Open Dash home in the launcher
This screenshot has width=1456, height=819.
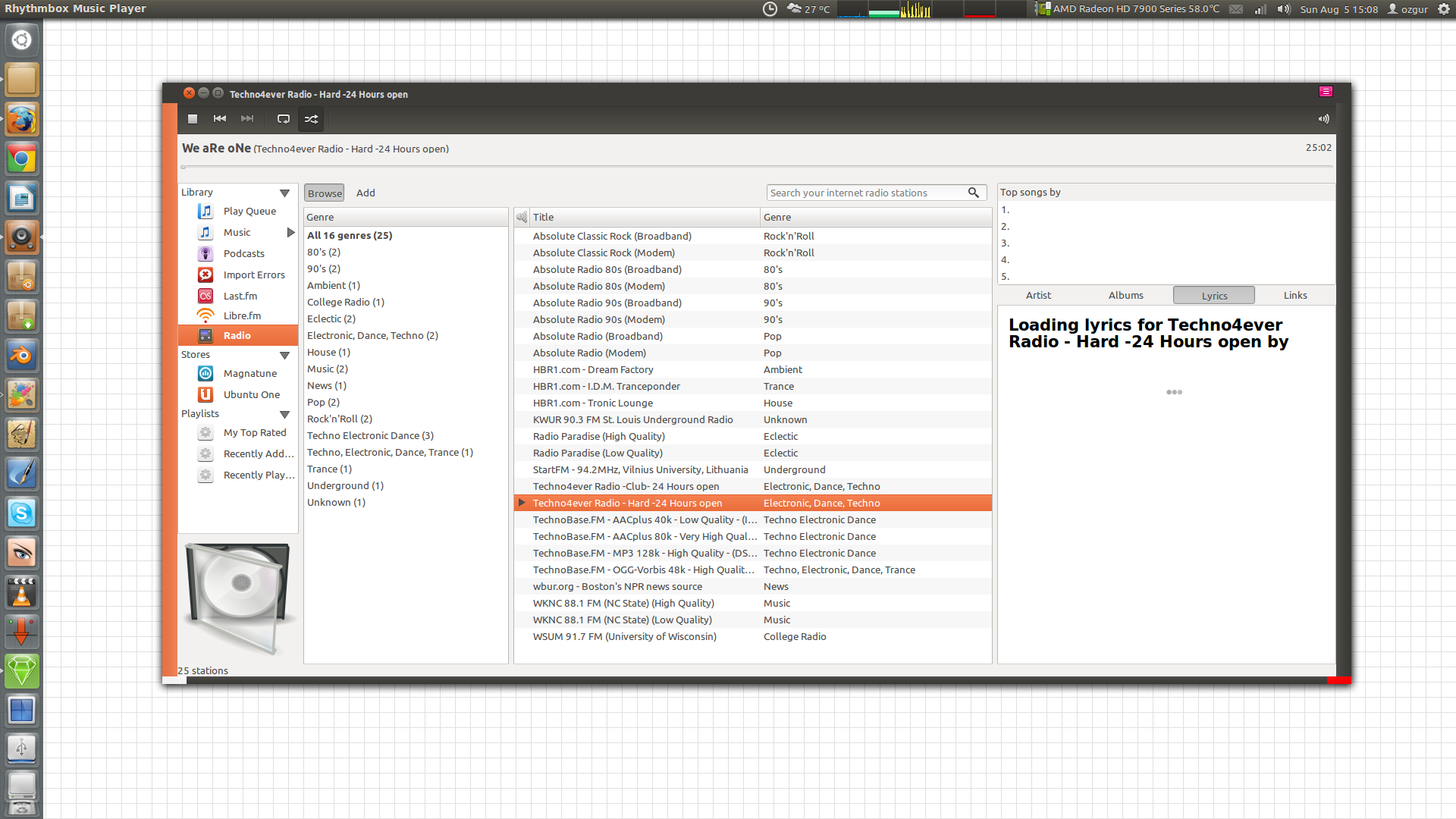point(21,39)
